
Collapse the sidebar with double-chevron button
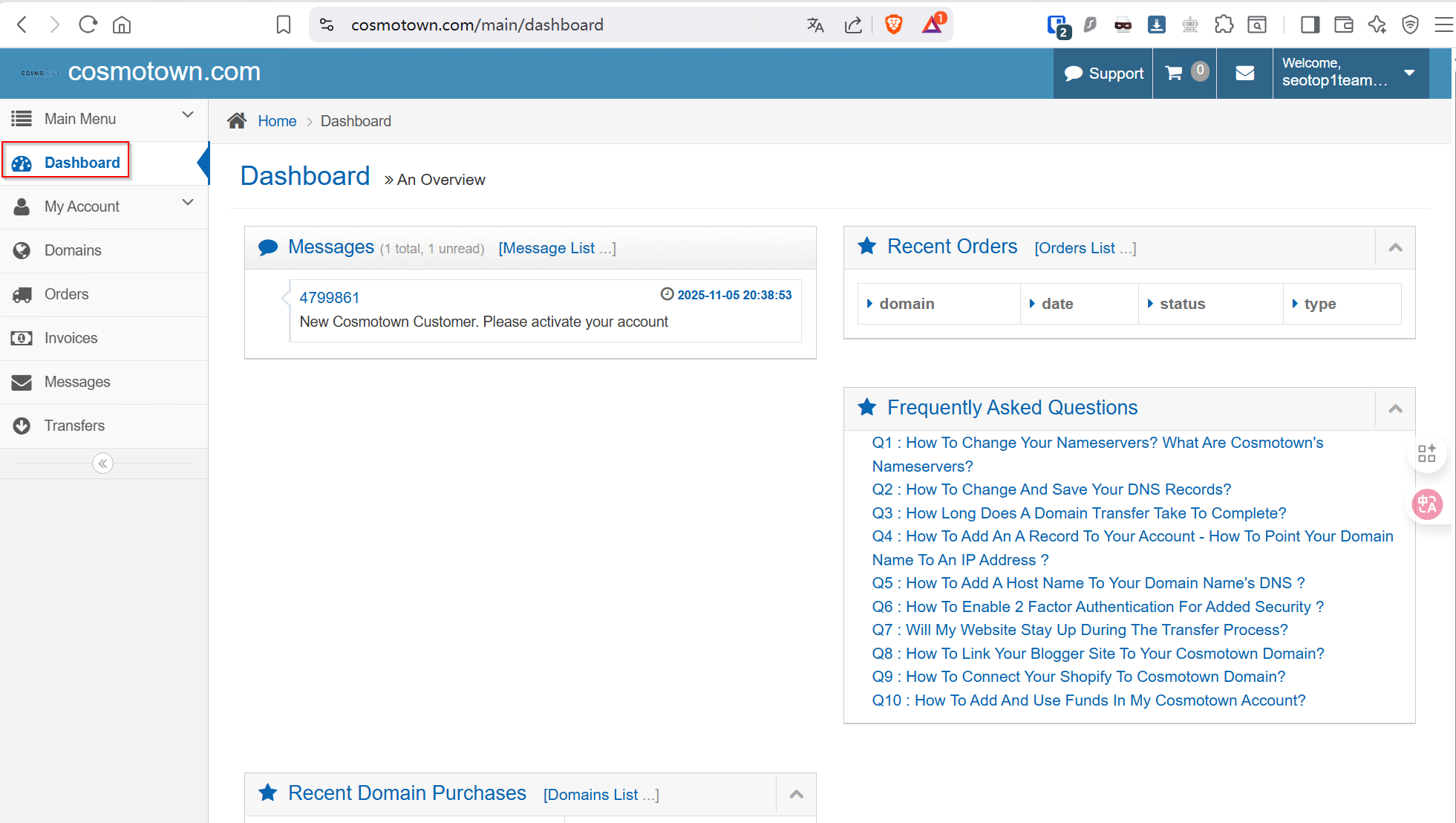(102, 463)
